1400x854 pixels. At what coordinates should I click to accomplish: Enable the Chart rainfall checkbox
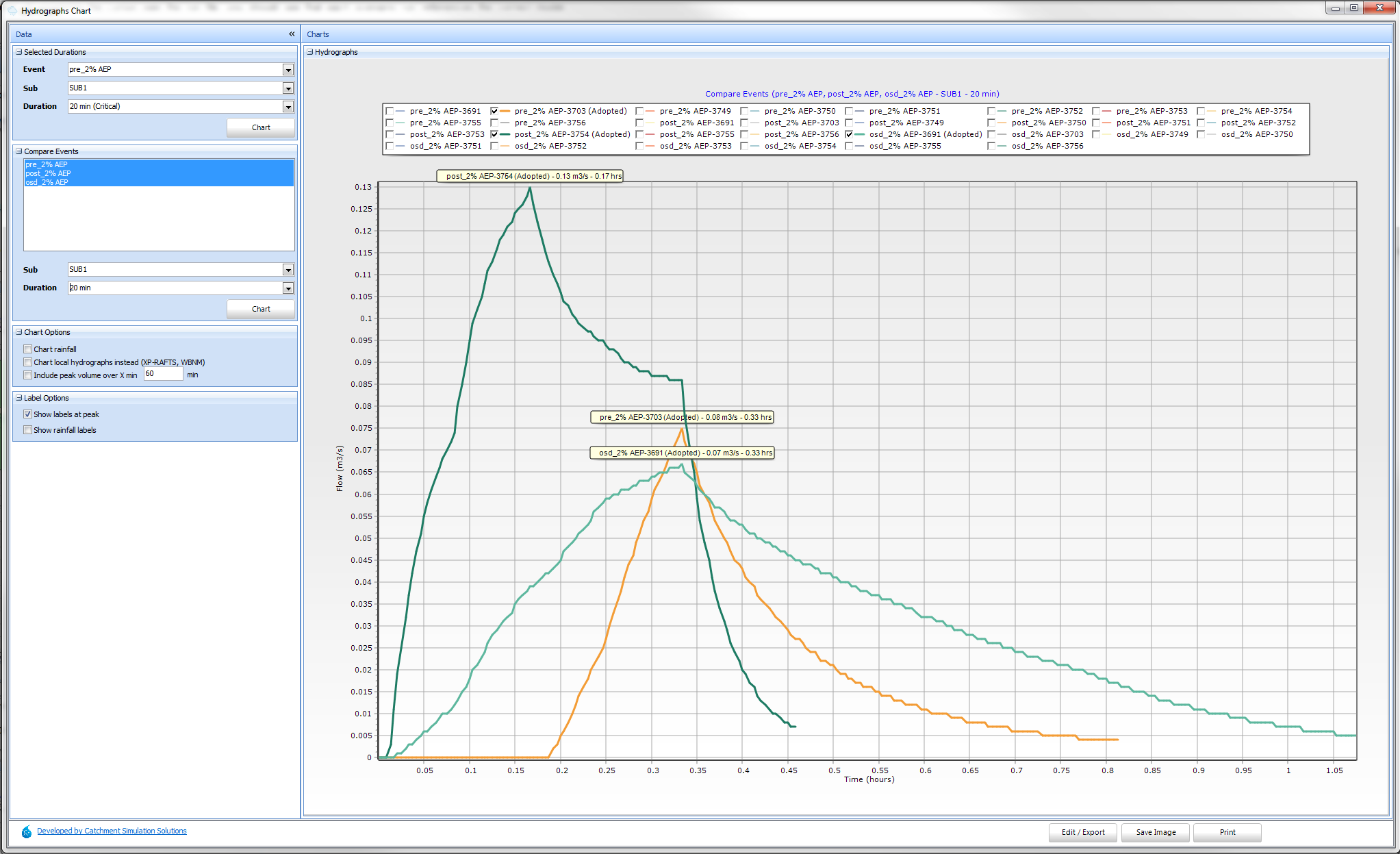[x=28, y=349]
